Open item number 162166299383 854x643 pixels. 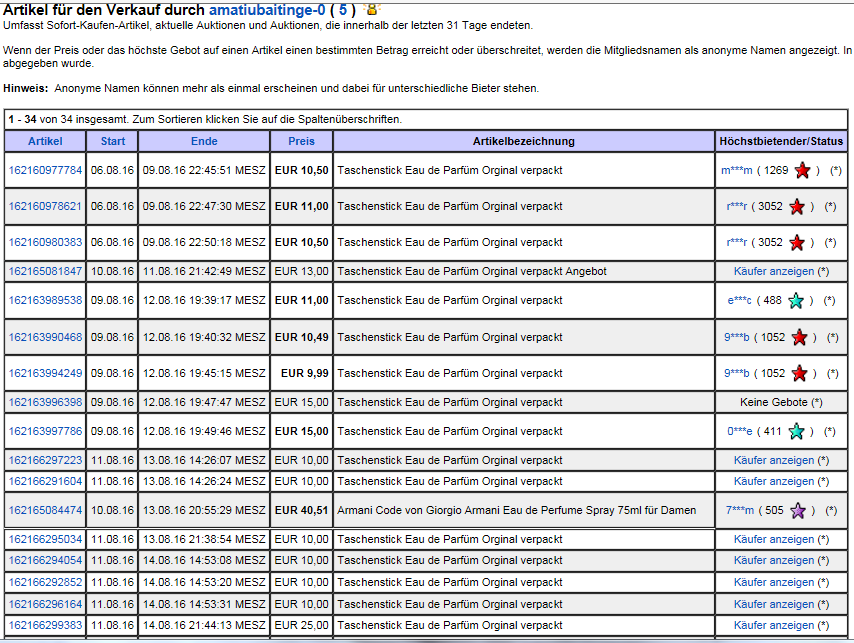45,625
